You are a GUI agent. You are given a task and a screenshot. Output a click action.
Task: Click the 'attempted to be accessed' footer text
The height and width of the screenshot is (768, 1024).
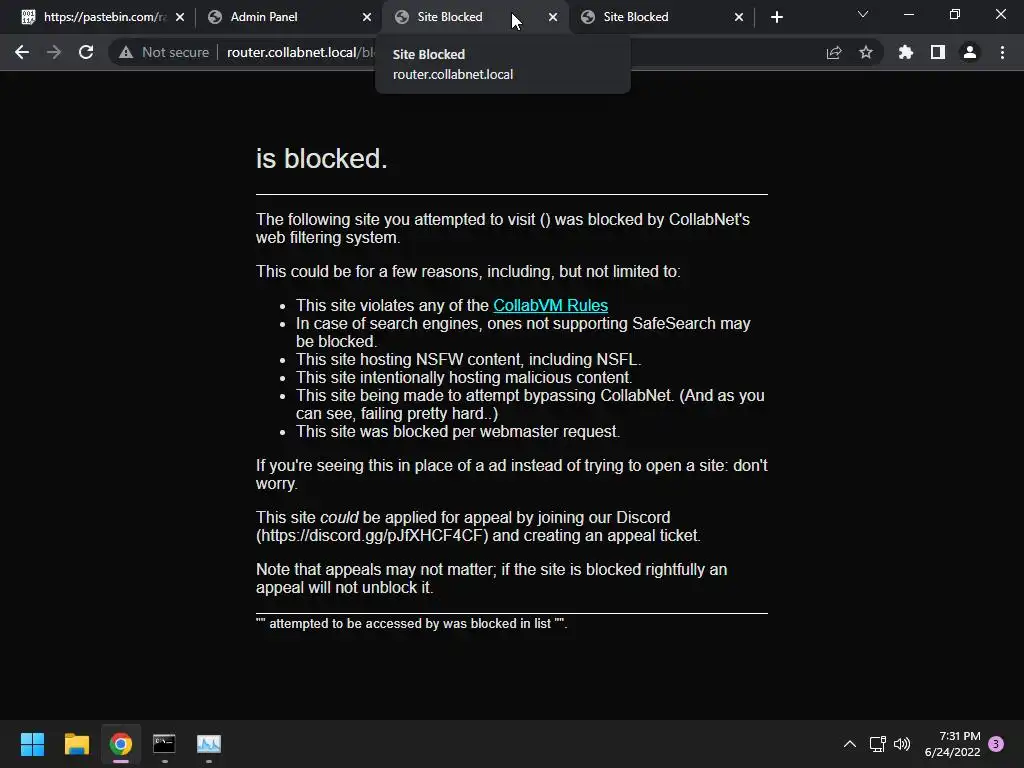pyautogui.click(x=411, y=624)
